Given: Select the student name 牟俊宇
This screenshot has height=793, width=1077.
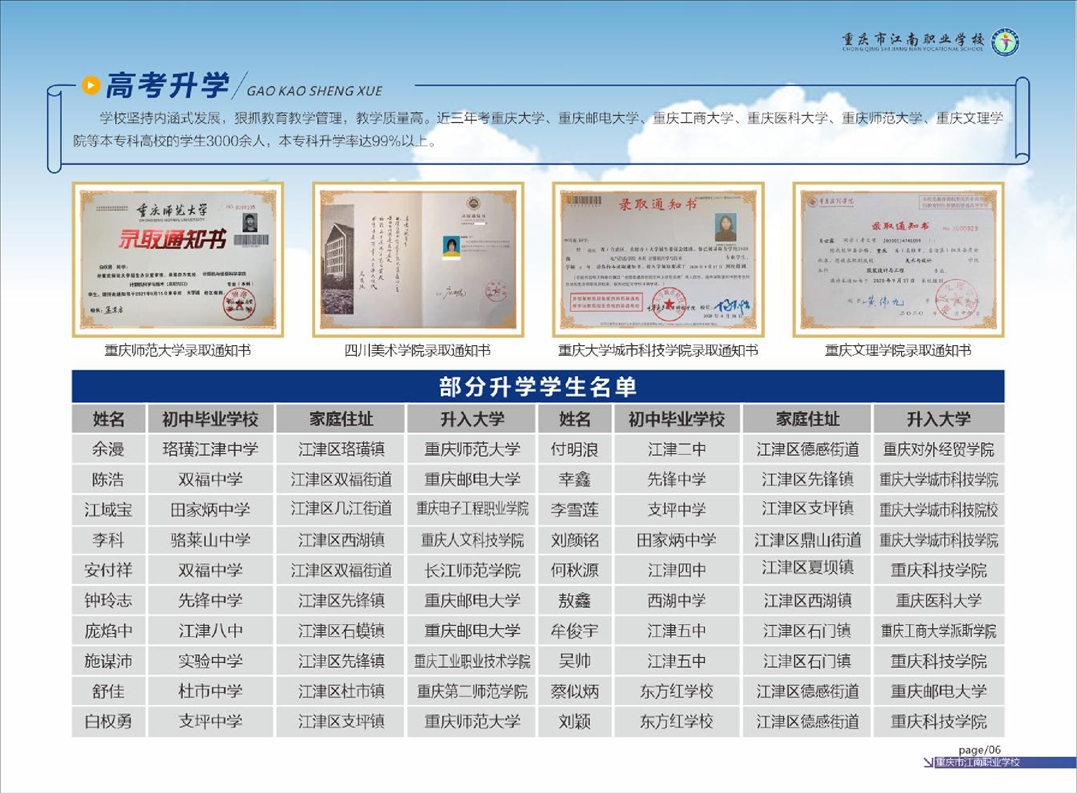Looking at the screenshot, I should tap(575, 630).
